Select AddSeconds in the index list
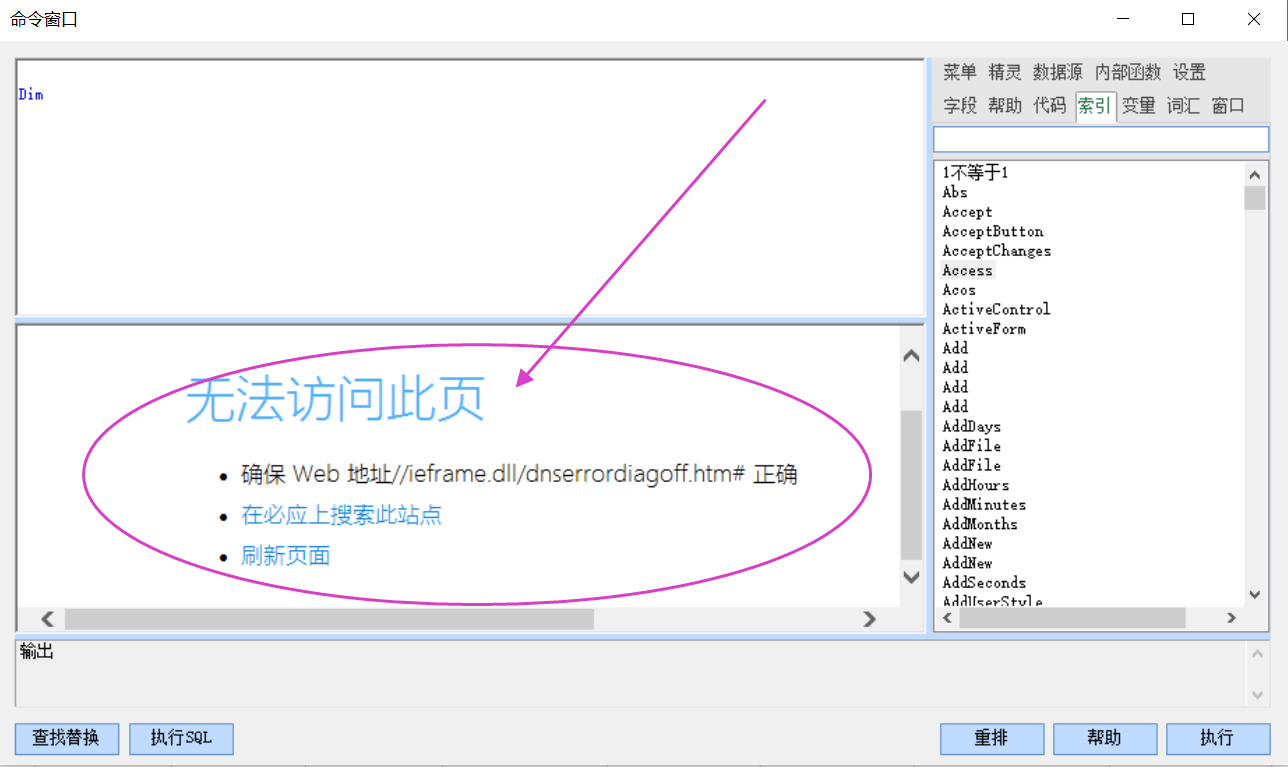Screen dimensions: 1288x767 click(x=984, y=583)
